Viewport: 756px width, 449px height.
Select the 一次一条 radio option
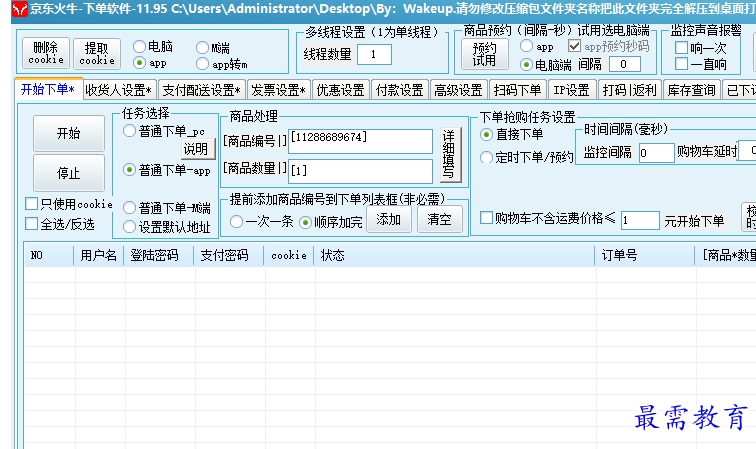click(x=236, y=221)
